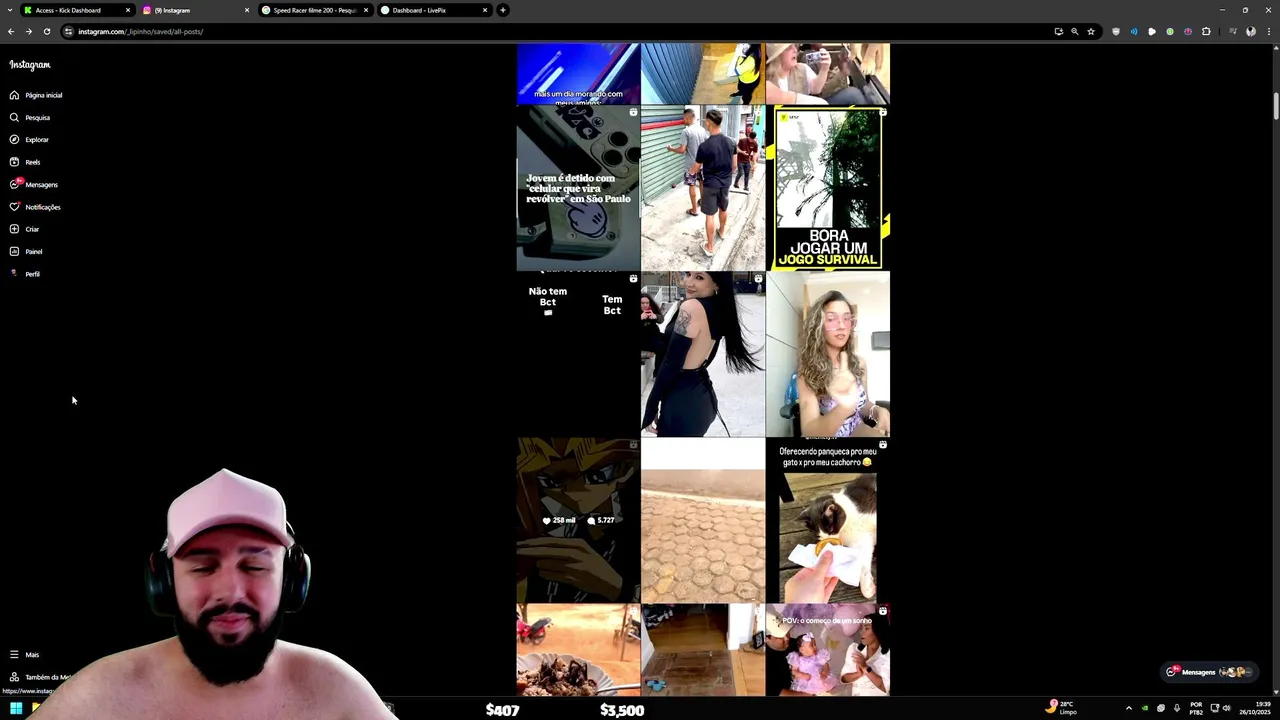Open the Chrome profile avatar
The width and height of the screenshot is (1280, 720).
click(1250, 31)
